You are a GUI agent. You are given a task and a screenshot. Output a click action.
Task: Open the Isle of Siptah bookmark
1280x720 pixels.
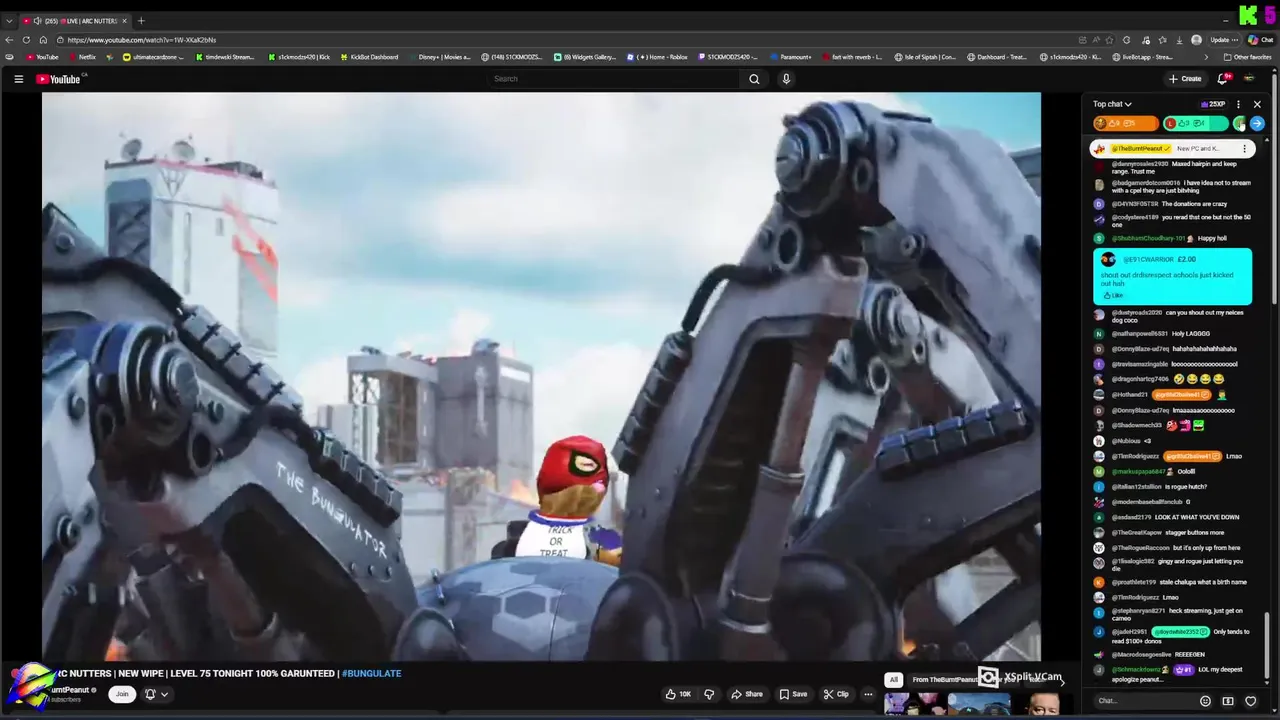[x=925, y=57]
